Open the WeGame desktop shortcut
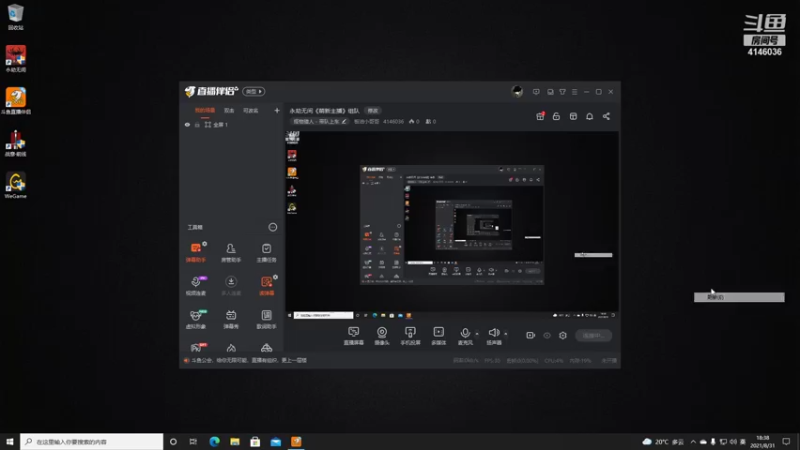The height and width of the screenshot is (450, 800). coord(16,185)
